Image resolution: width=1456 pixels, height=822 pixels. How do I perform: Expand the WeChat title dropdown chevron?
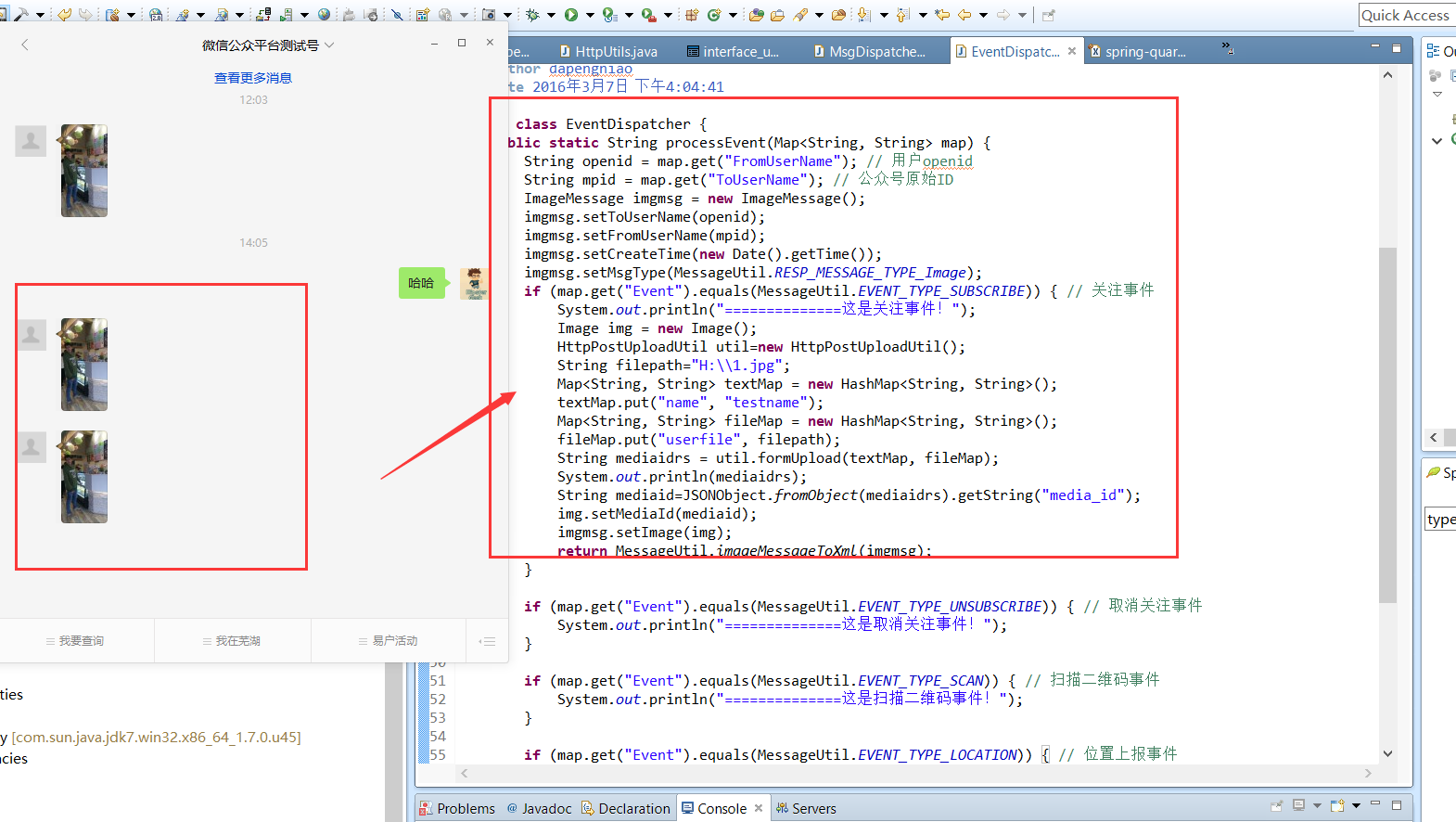329,45
